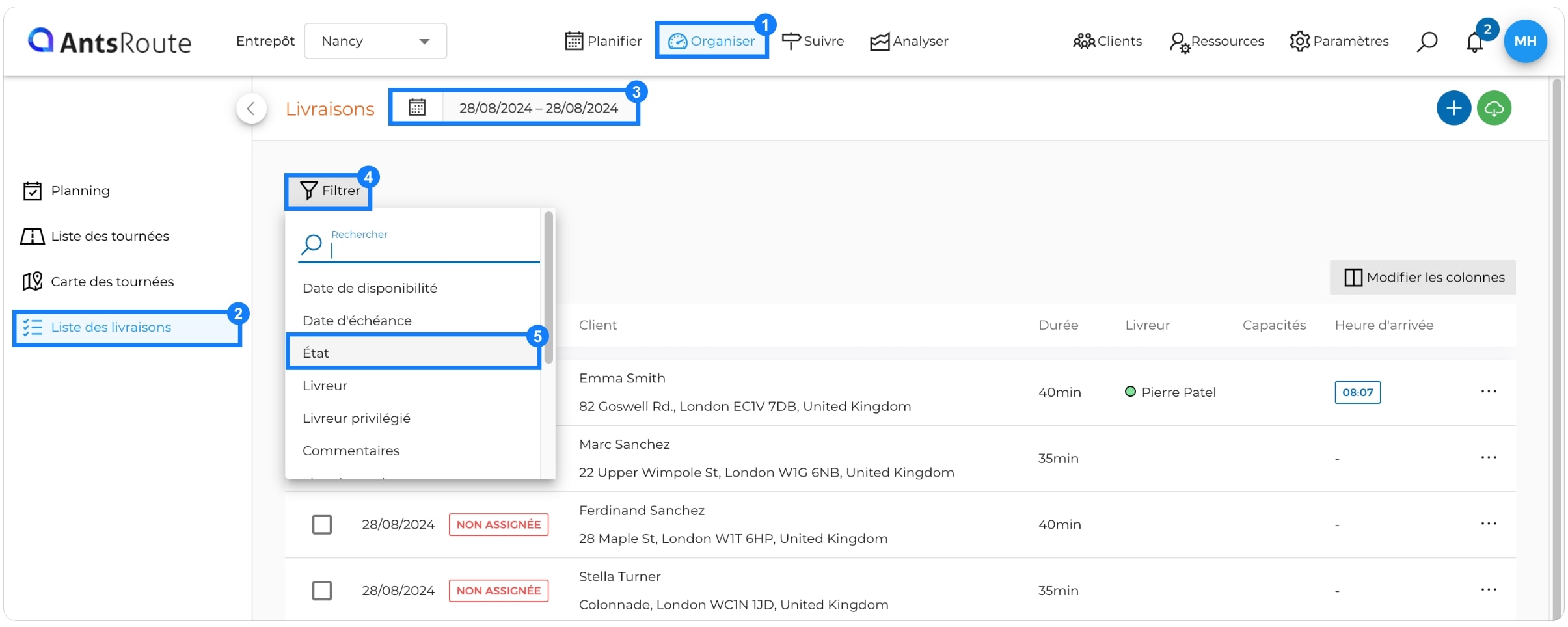Select Liste des livraisons in sidebar
This screenshot has width=1568, height=627.
click(x=127, y=327)
